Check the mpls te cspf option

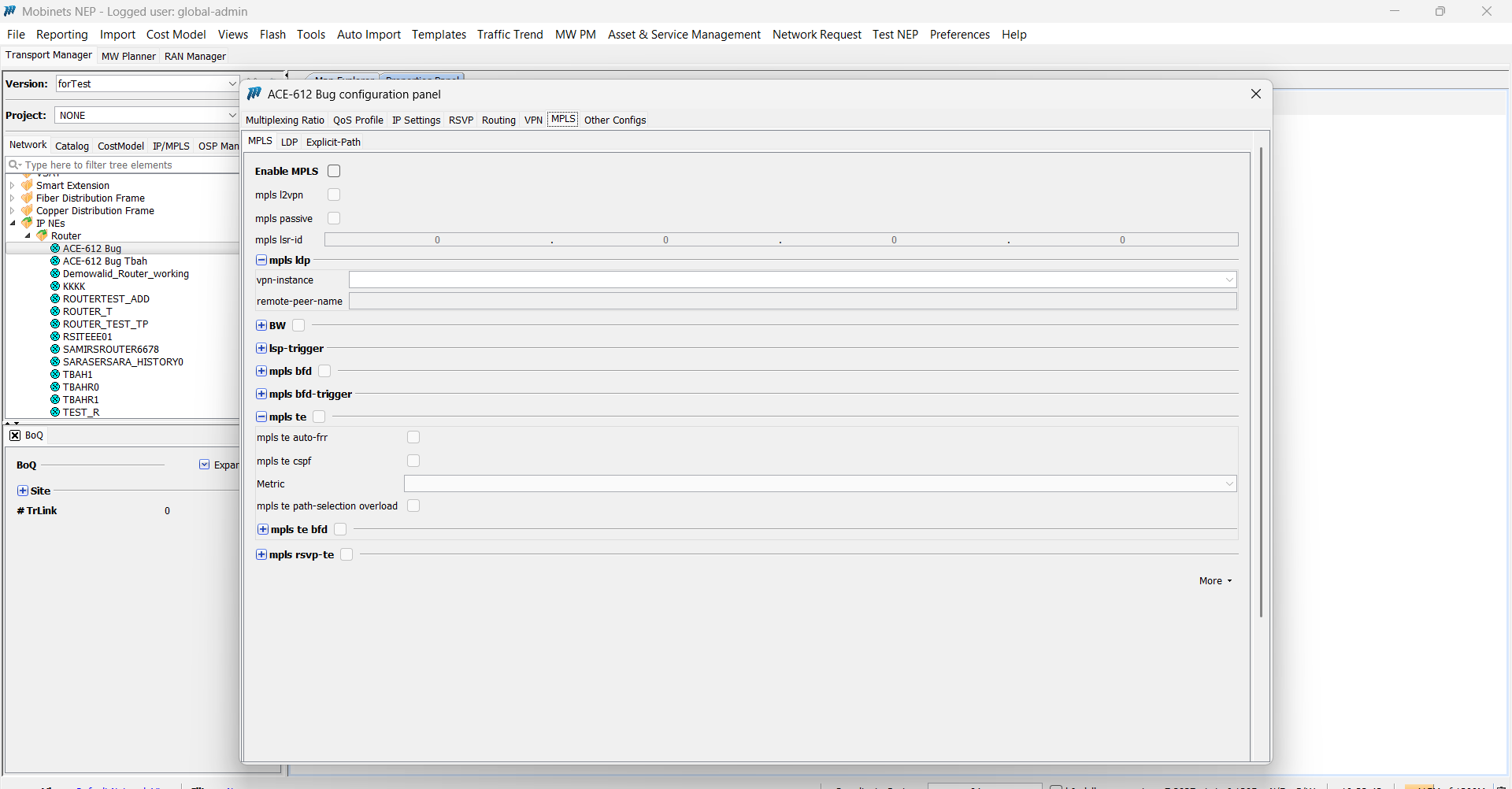click(x=413, y=461)
